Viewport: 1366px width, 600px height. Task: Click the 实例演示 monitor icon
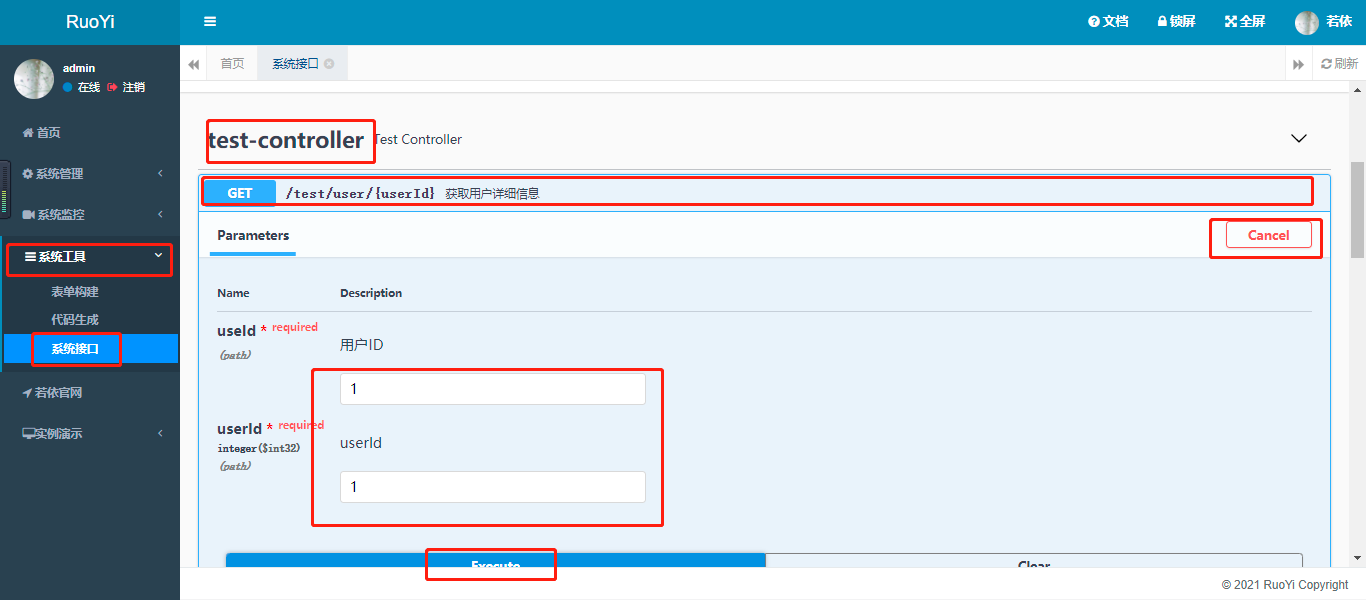tap(28, 434)
